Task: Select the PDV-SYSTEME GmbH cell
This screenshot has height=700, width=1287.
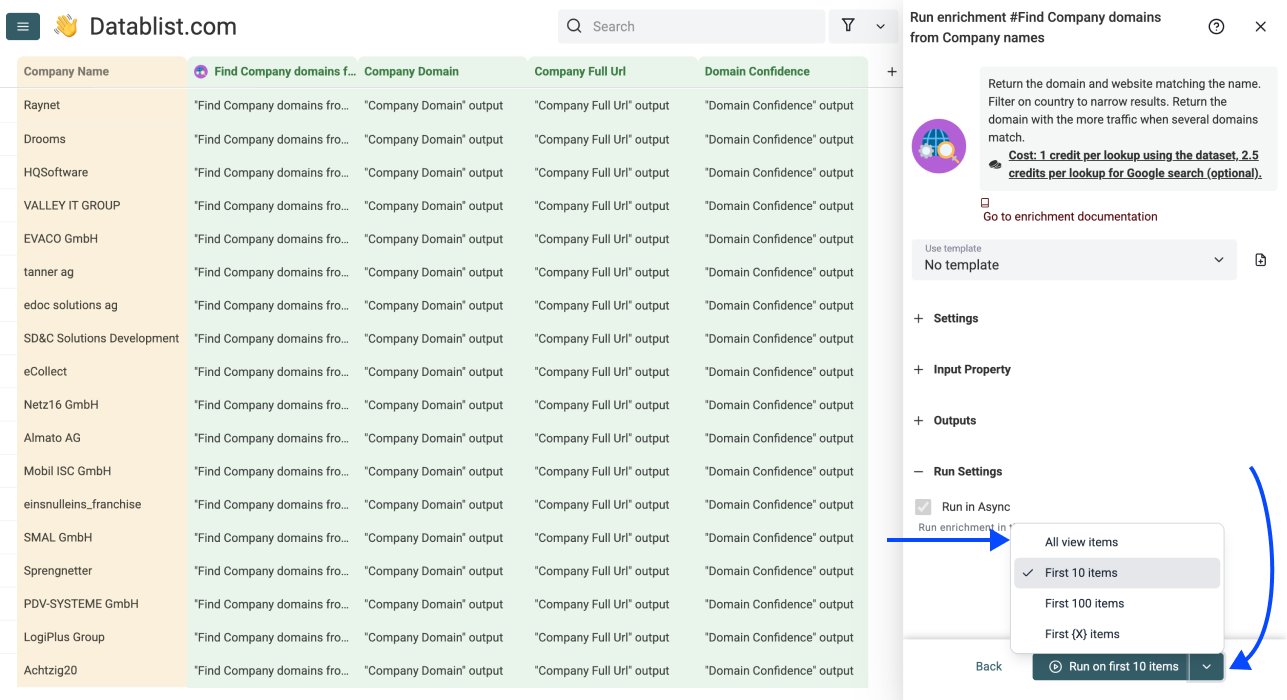Action: pyautogui.click(x=101, y=603)
